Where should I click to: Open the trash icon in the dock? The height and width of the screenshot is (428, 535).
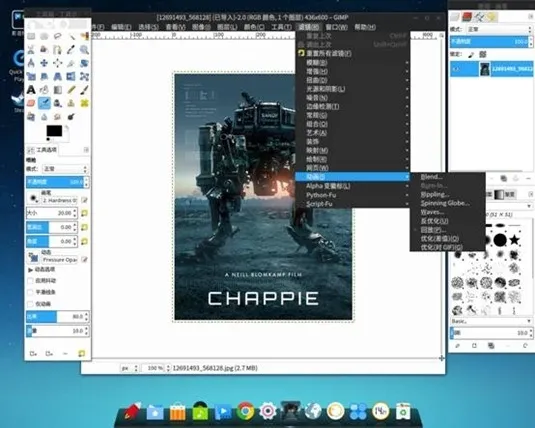point(403,411)
